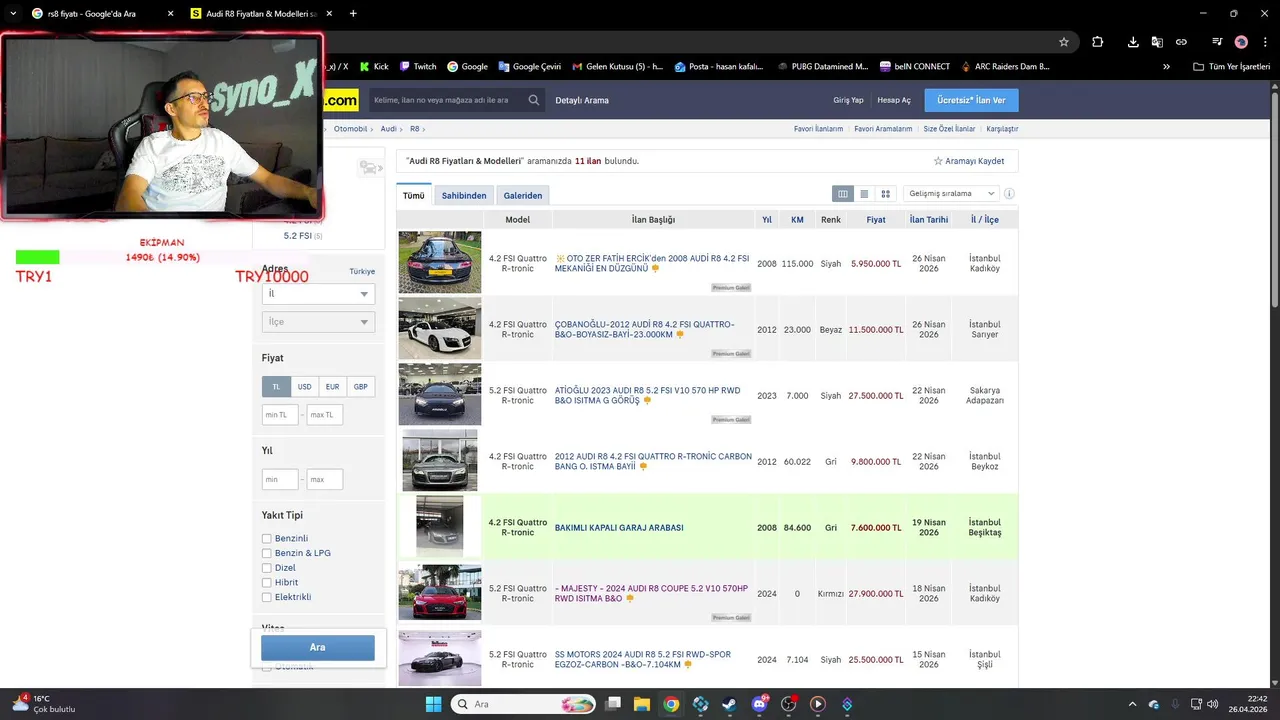The image size is (1280, 720).
Task: Select TL currency toggle
Action: click(276, 387)
